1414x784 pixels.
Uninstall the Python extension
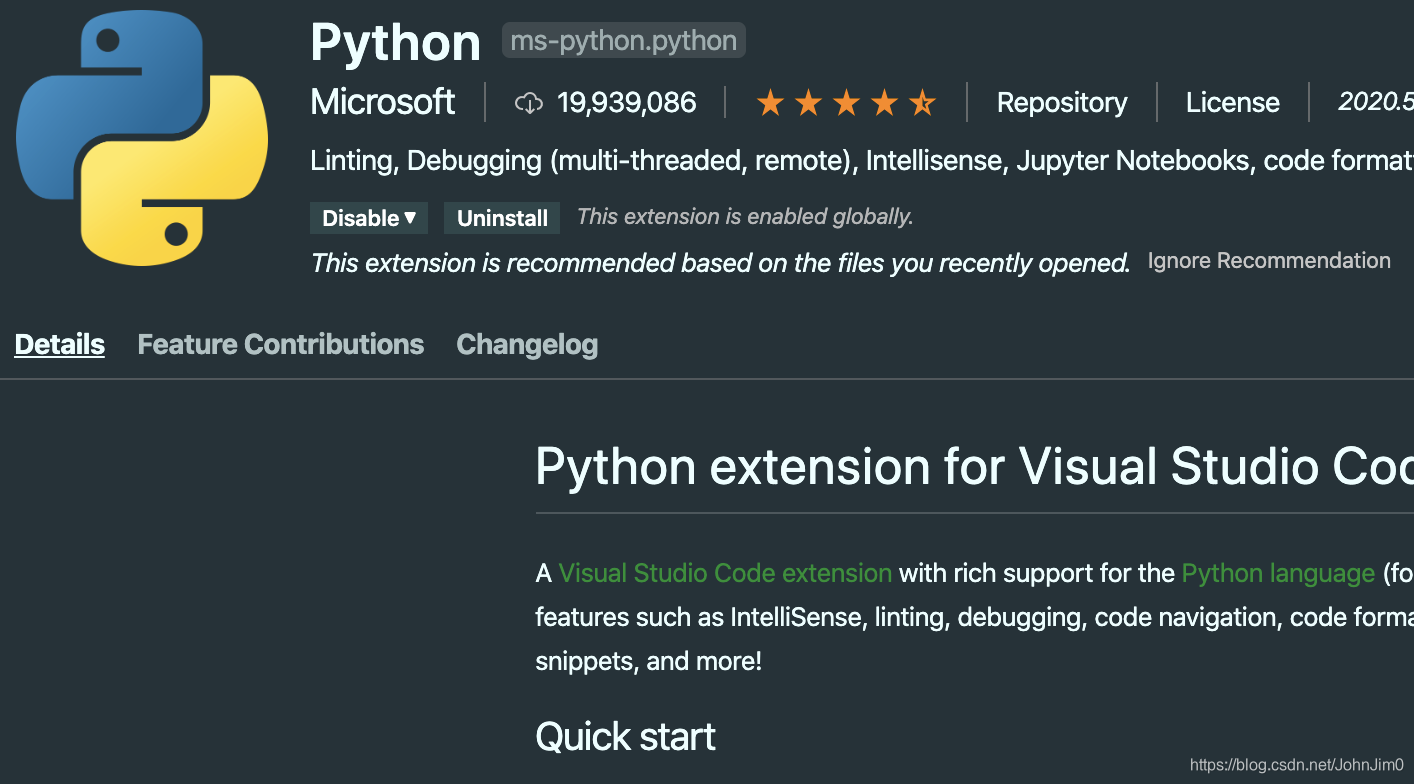(501, 217)
